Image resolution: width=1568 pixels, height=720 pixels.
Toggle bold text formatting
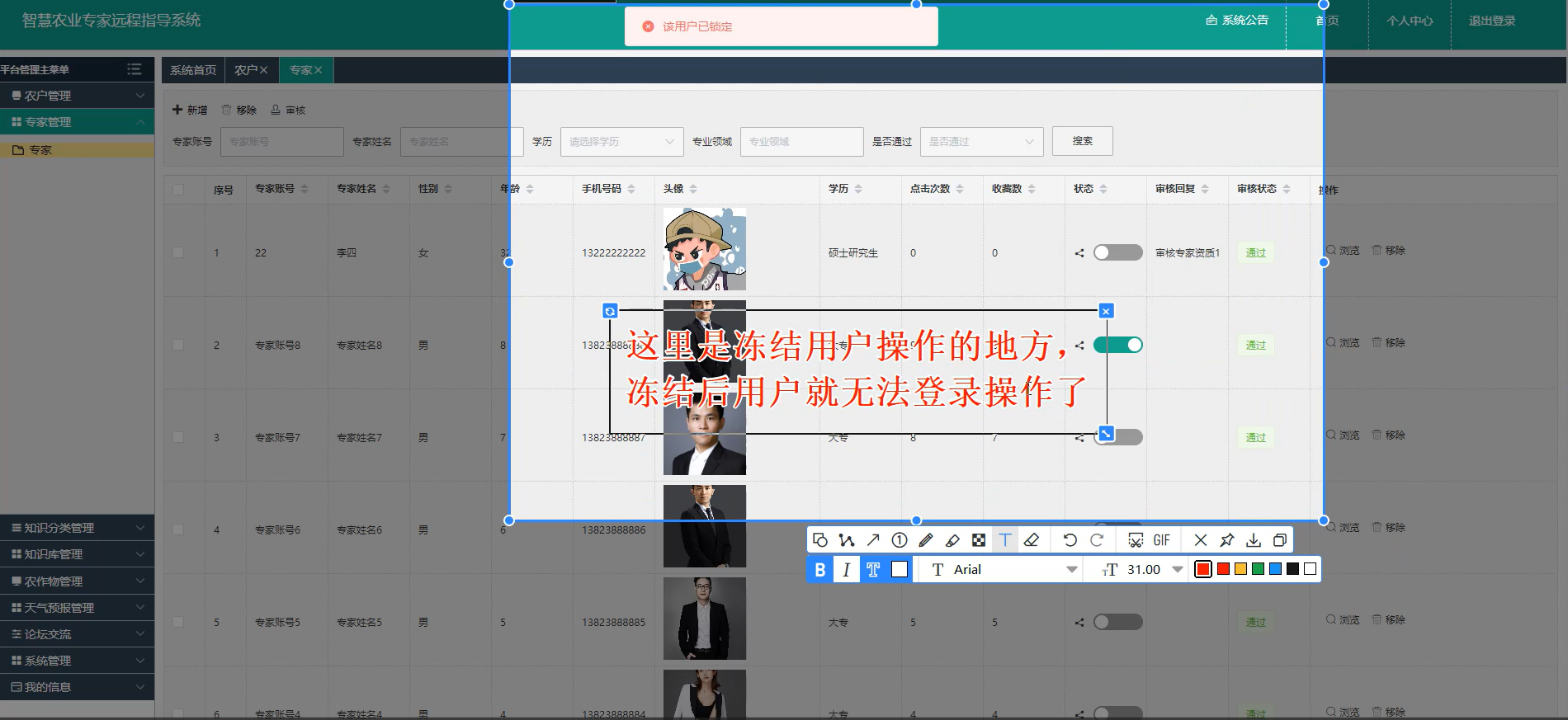819,569
